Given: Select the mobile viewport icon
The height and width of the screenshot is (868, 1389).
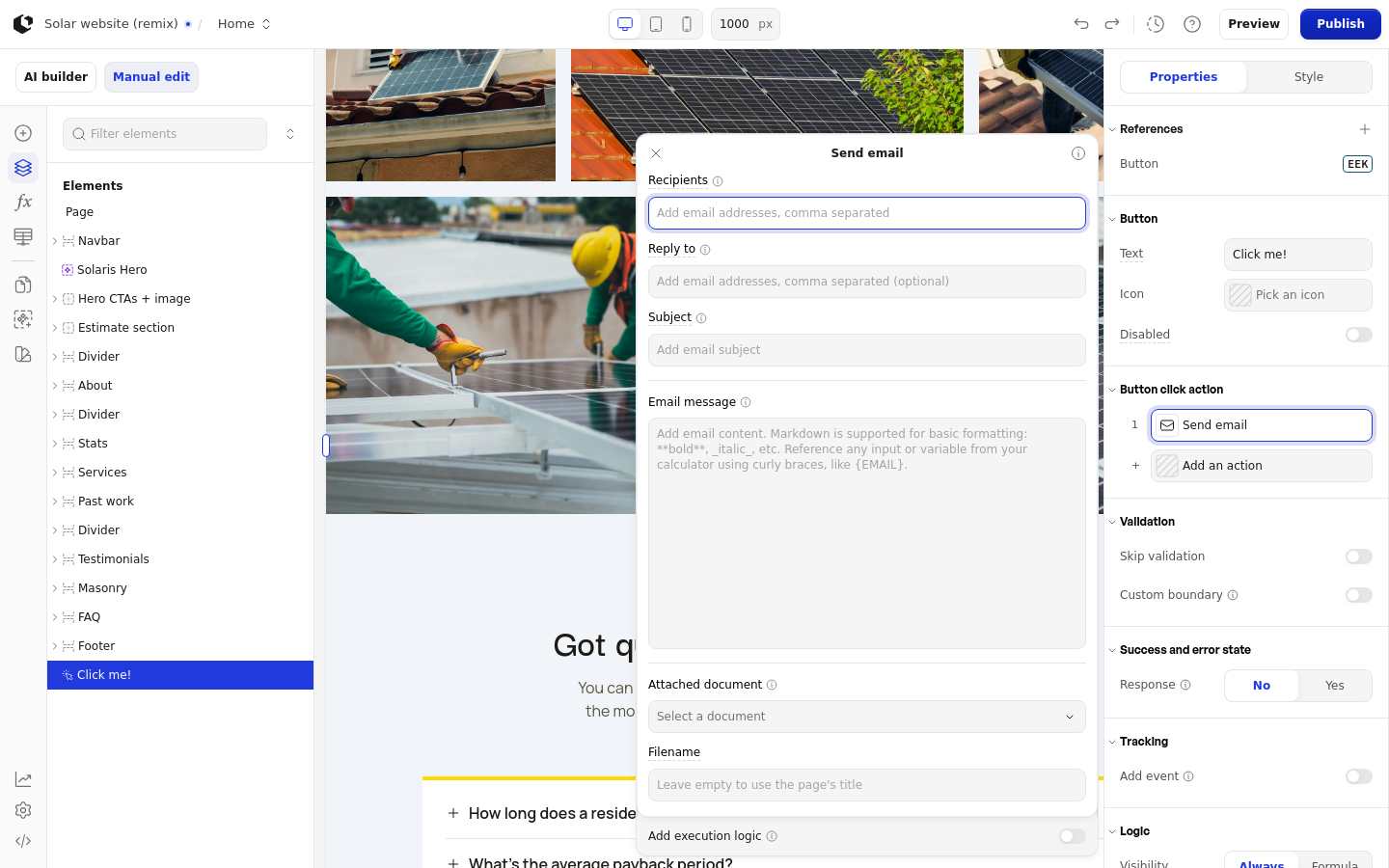Looking at the screenshot, I should (687, 24).
